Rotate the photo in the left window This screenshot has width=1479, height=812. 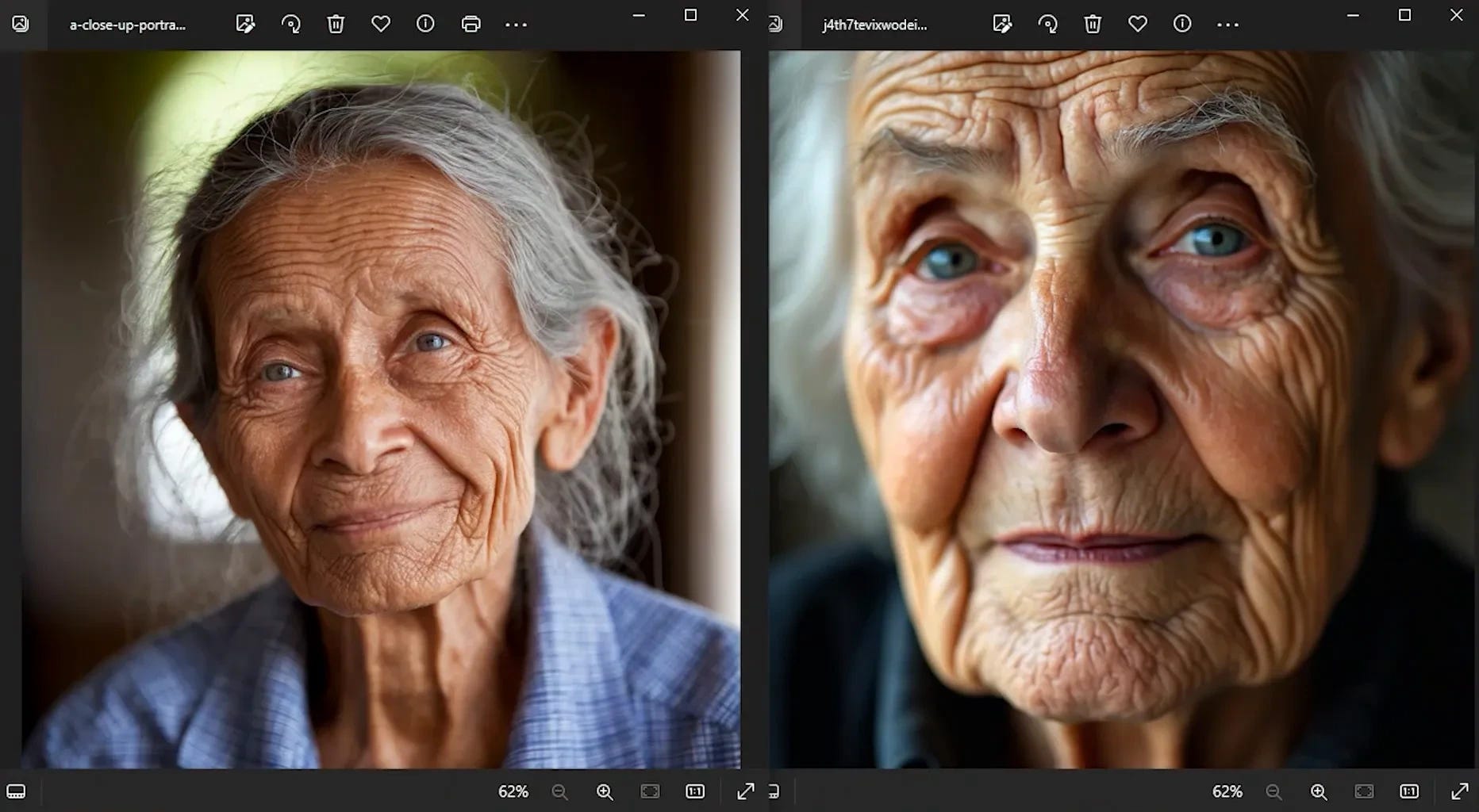click(292, 24)
